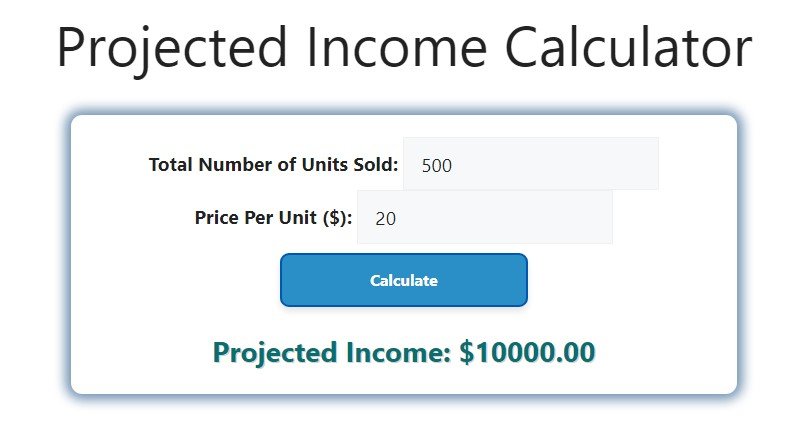Select the Projected Income Calculator page heading
This screenshot has height=445, width=809.
[x=404, y=47]
